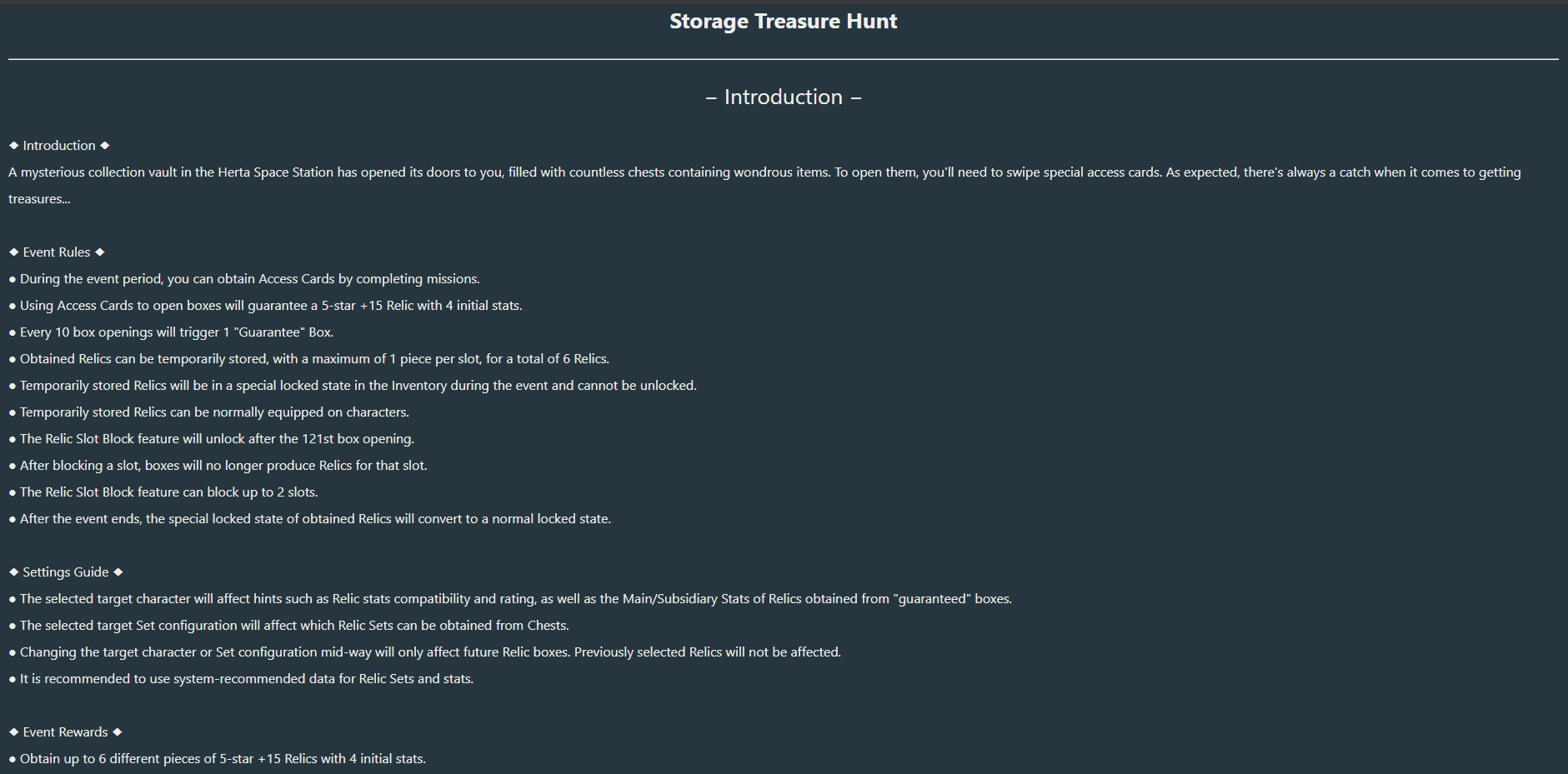This screenshot has width=1568, height=774.
Task: Click the diamond left of Event Rules
Action: pos(14,252)
